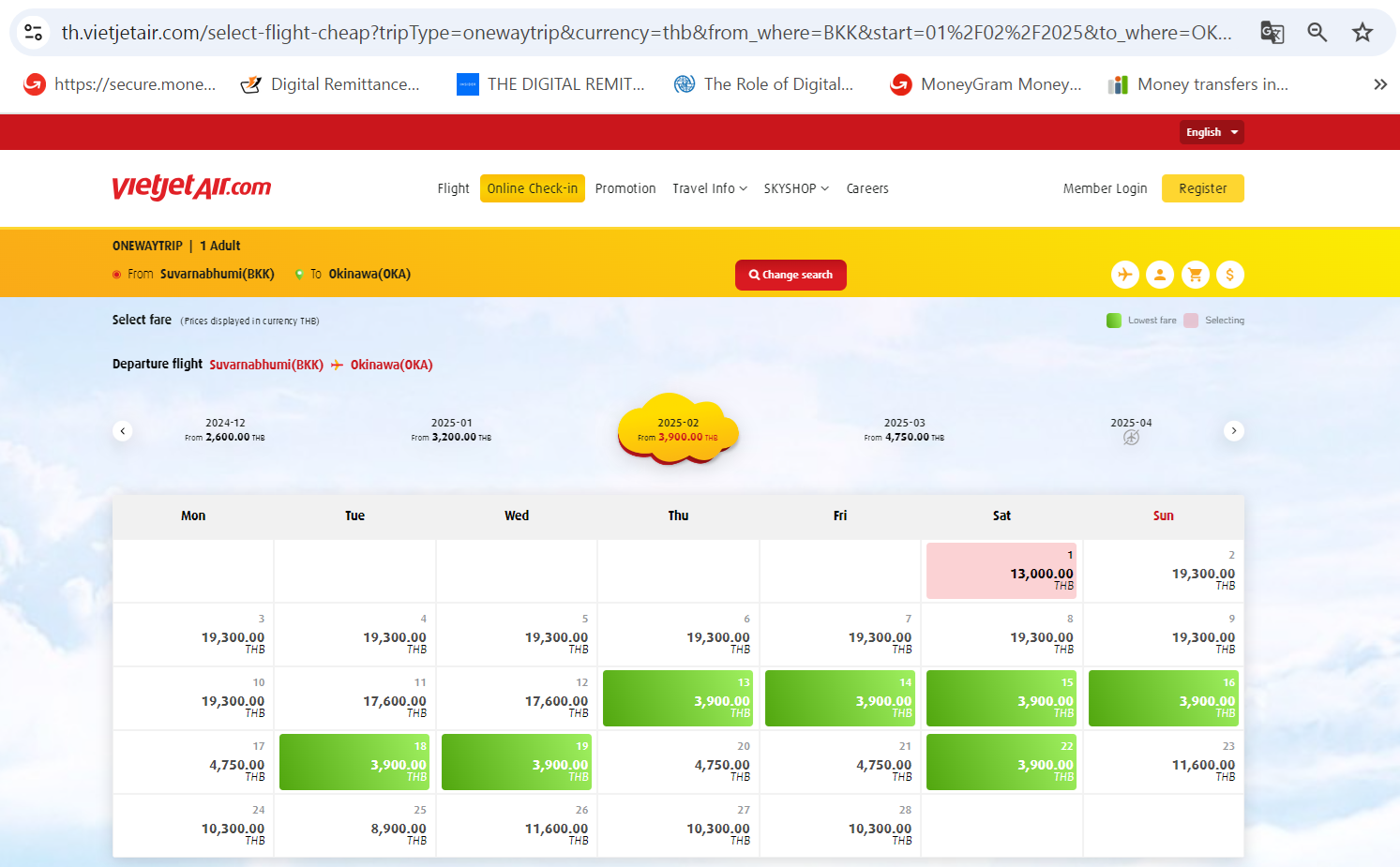This screenshot has width=1400, height=867.
Task: Select the 2024-12 month tab
Action: pos(225,429)
